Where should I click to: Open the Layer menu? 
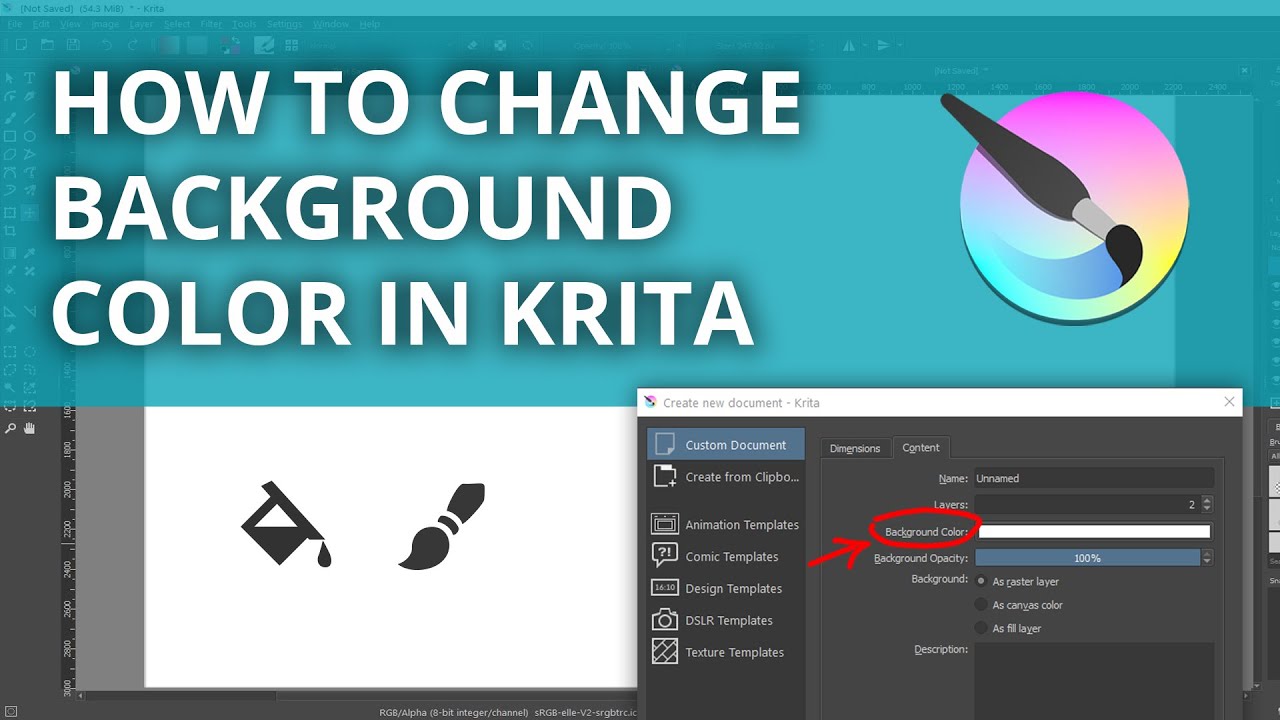pos(142,24)
